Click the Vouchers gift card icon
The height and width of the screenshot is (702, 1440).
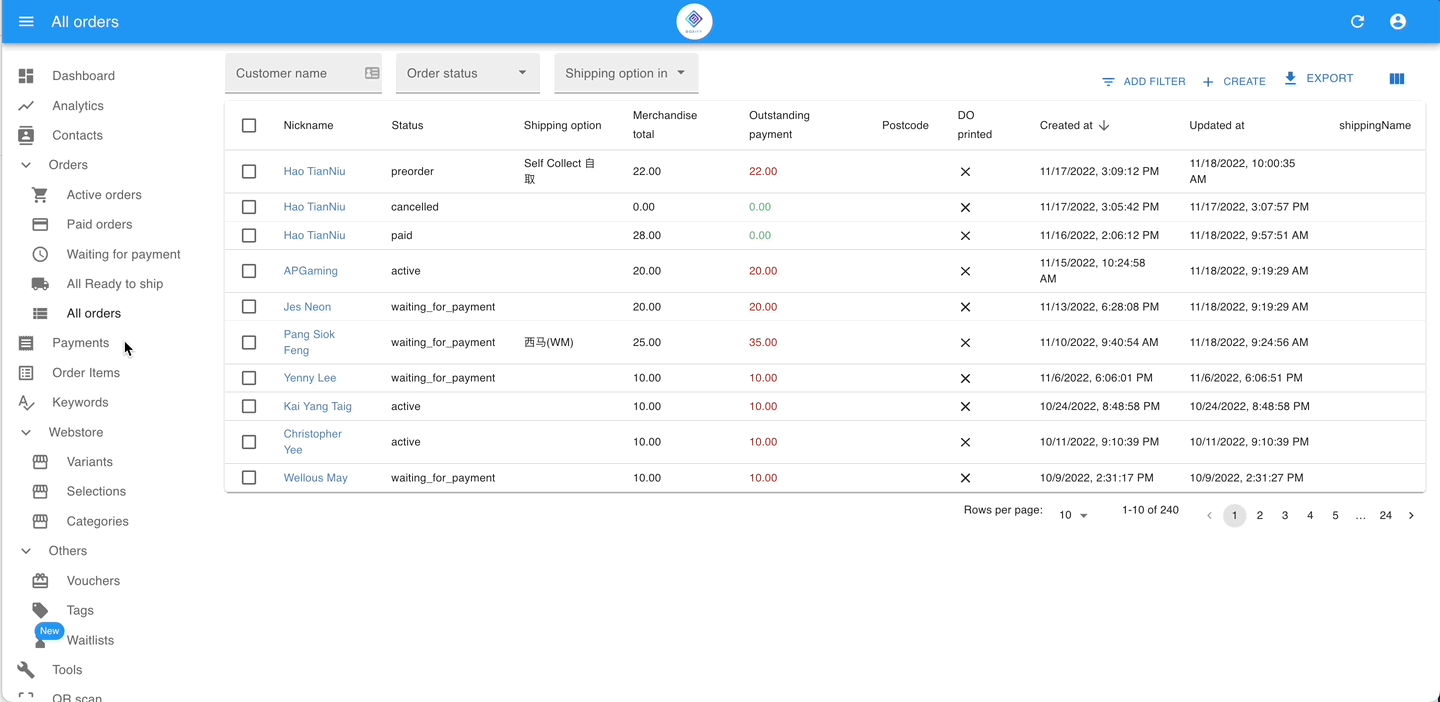click(x=40, y=581)
